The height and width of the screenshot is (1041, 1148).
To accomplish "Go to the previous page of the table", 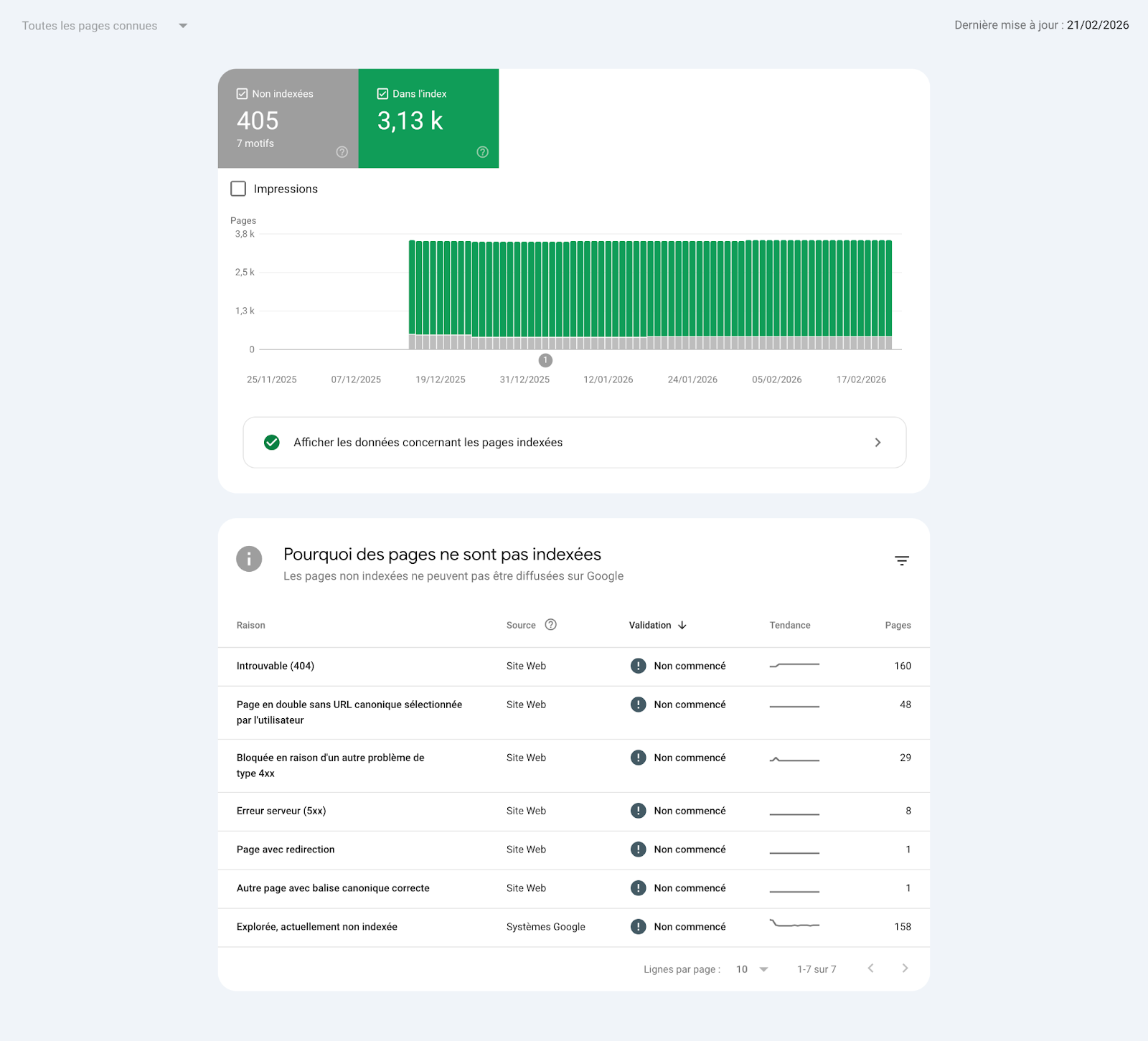I will [x=870, y=969].
